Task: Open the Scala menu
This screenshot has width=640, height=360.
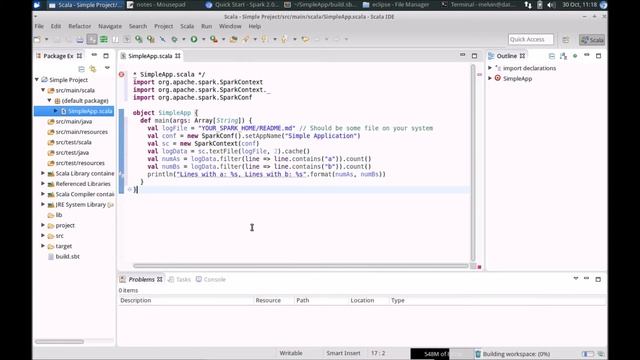Action: pyautogui.click(x=187, y=26)
